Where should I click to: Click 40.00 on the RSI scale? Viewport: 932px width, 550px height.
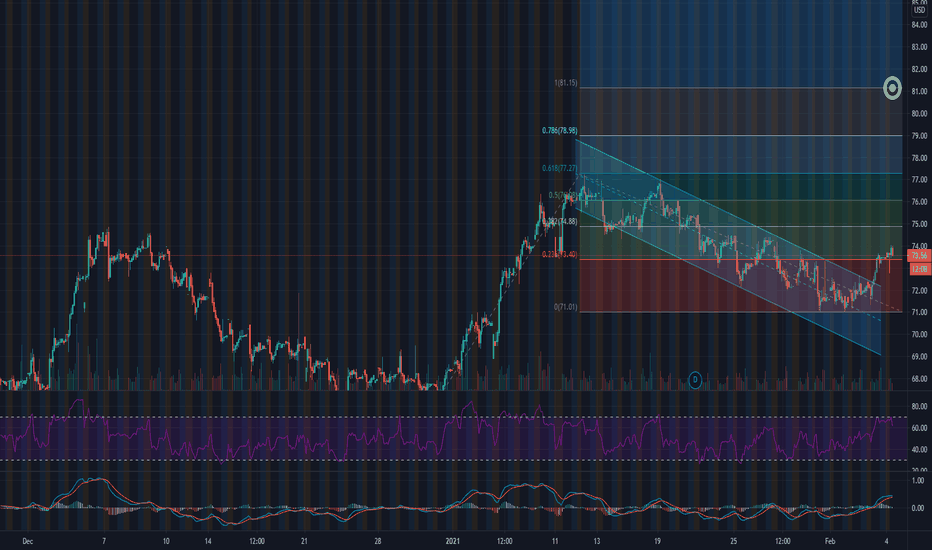[919, 450]
